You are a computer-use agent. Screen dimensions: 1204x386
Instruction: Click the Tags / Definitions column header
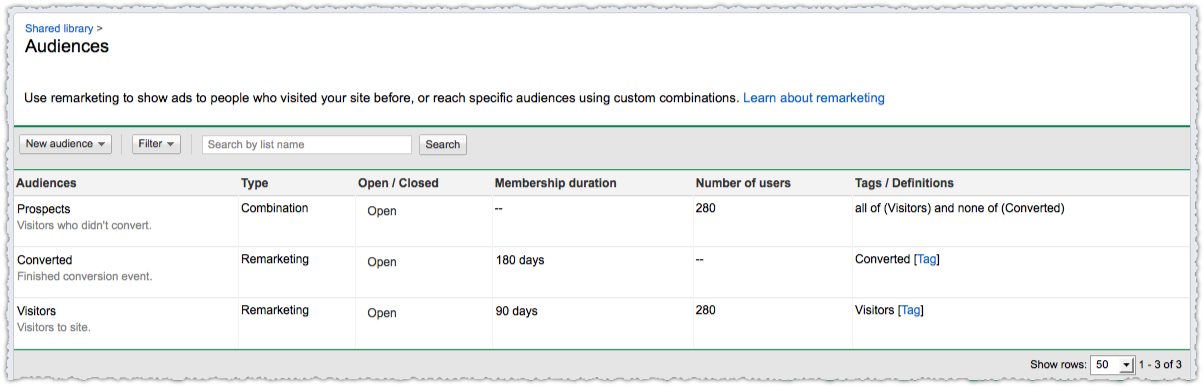click(x=904, y=183)
